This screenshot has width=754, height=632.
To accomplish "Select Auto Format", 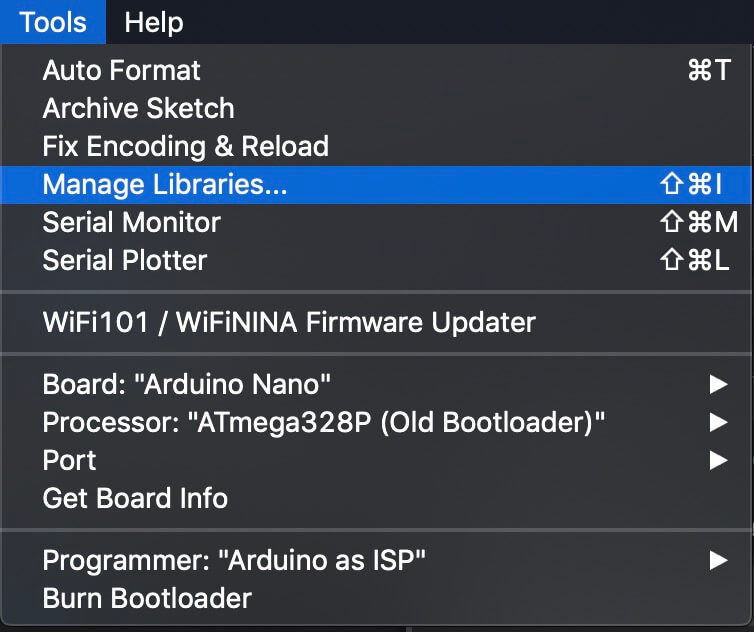I will (x=376, y=70).
